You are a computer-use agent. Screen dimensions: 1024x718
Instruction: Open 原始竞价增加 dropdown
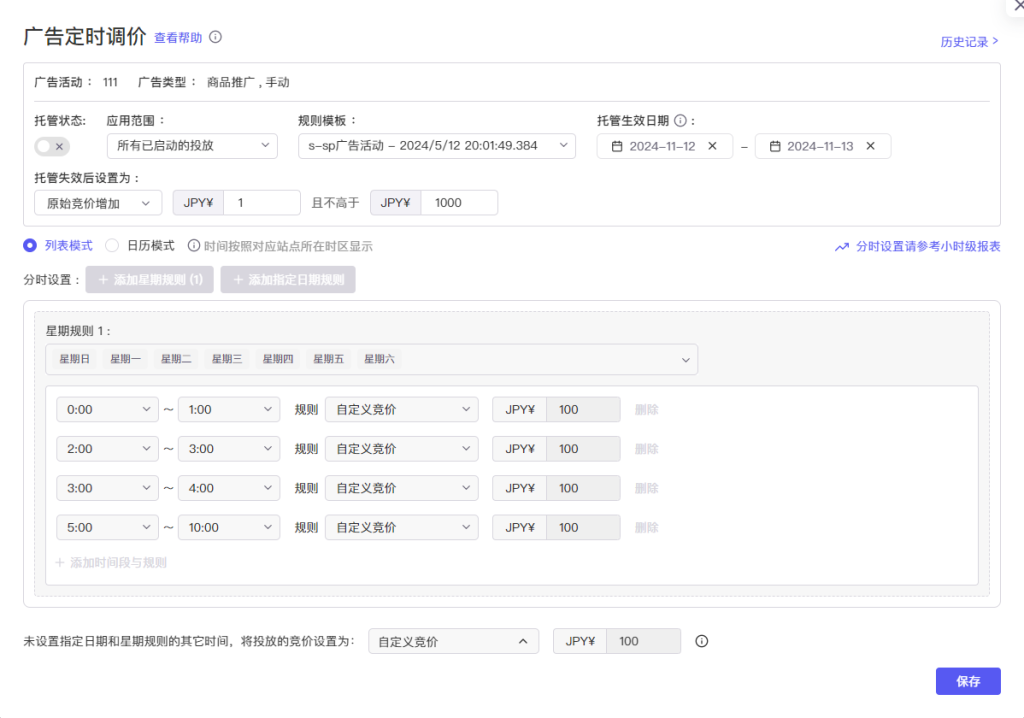point(98,203)
